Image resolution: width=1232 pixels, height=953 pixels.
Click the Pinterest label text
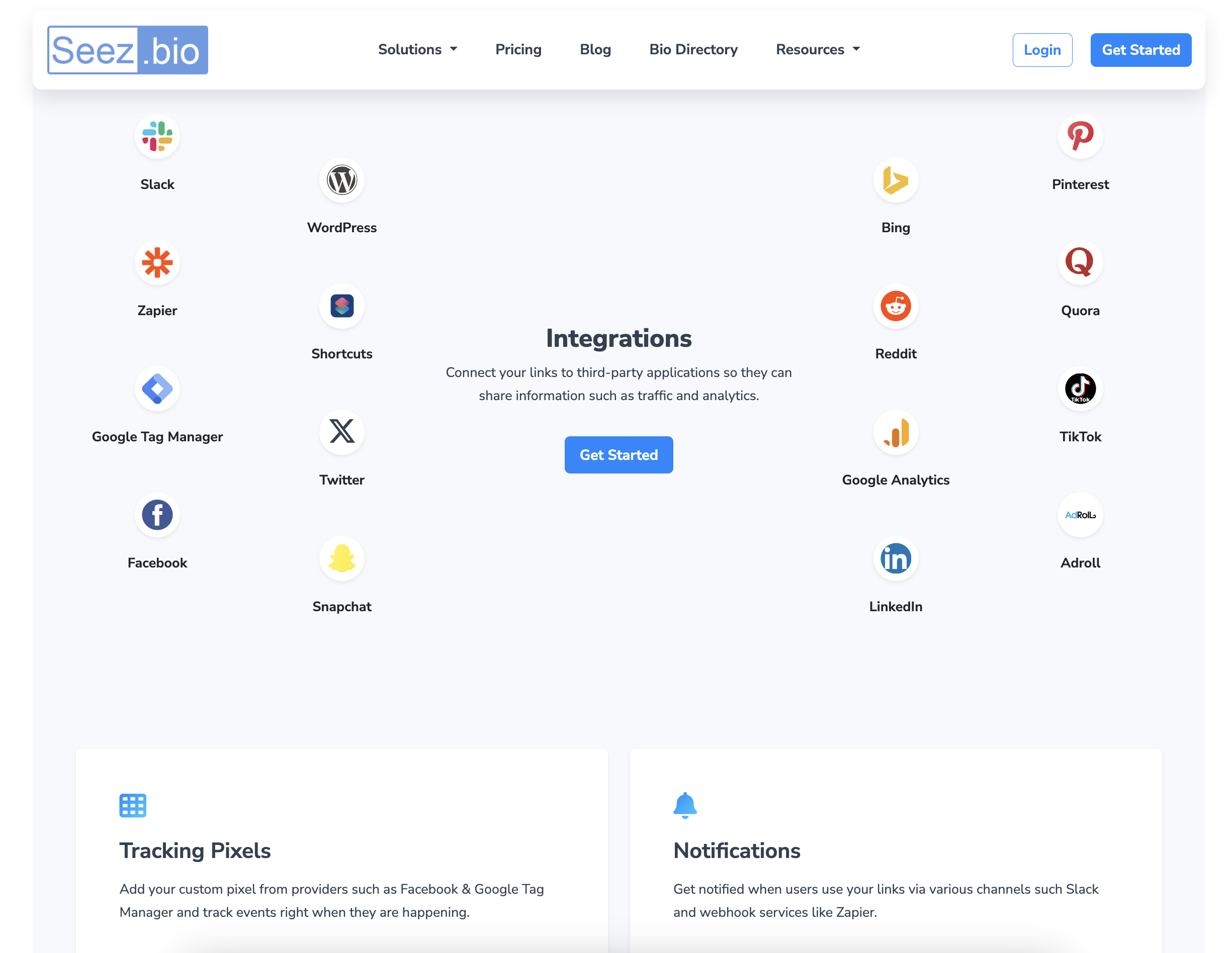(1080, 184)
